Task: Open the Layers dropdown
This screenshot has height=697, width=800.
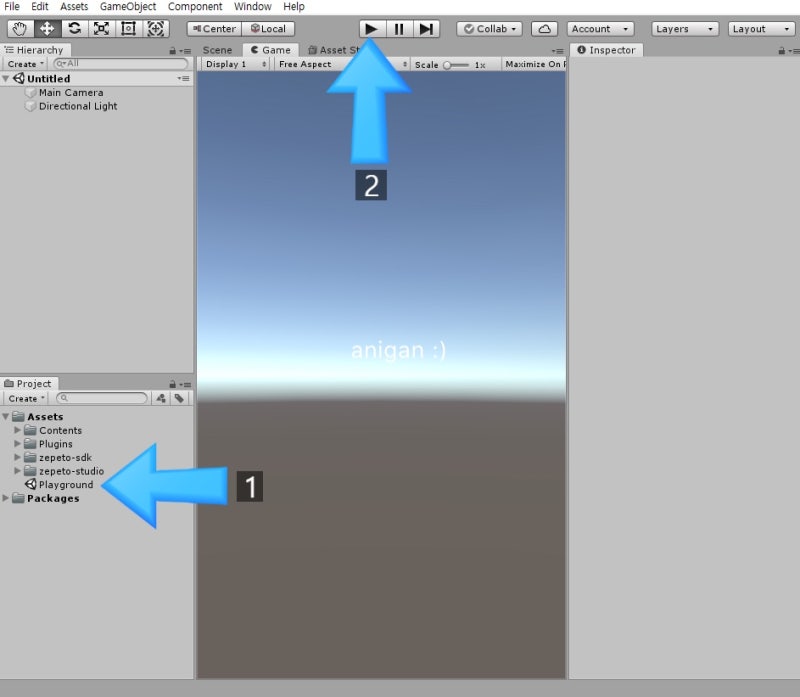Action: click(685, 29)
